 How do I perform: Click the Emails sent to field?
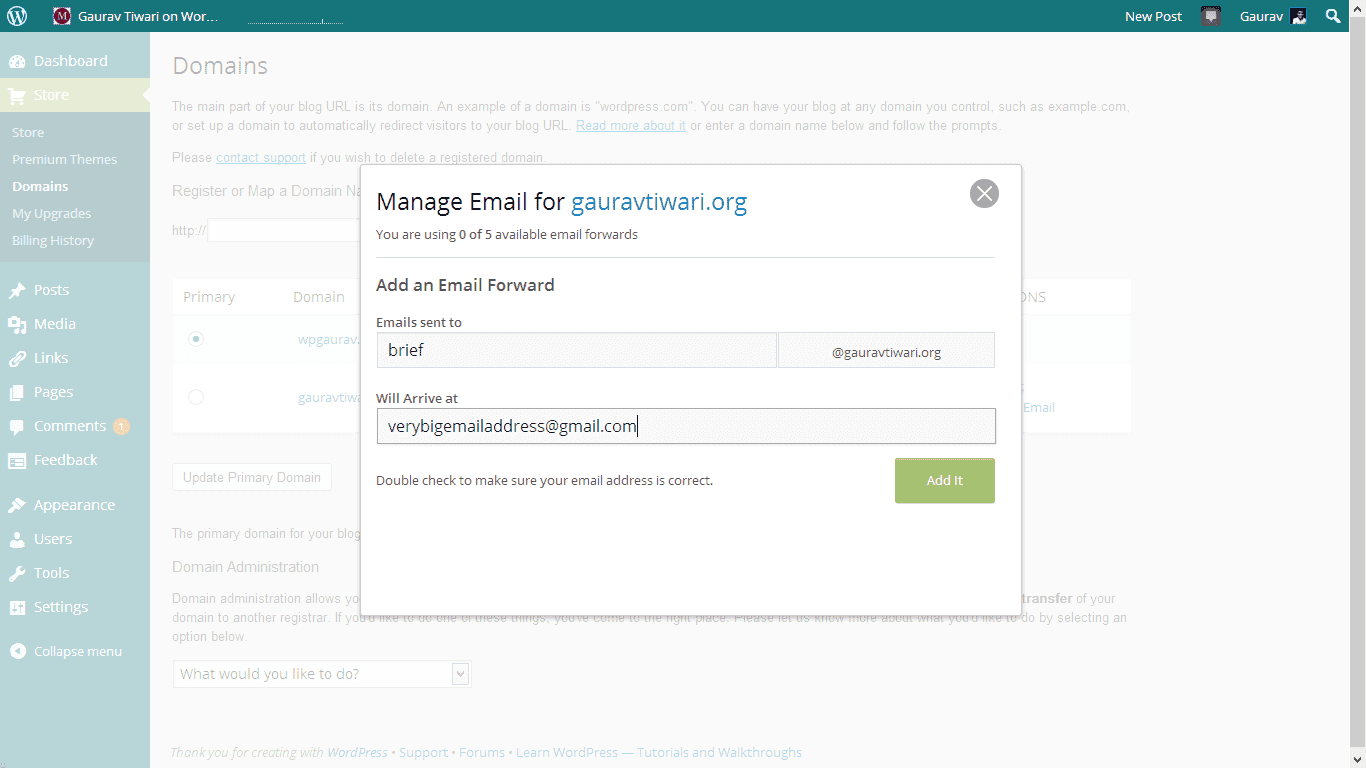[576, 350]
